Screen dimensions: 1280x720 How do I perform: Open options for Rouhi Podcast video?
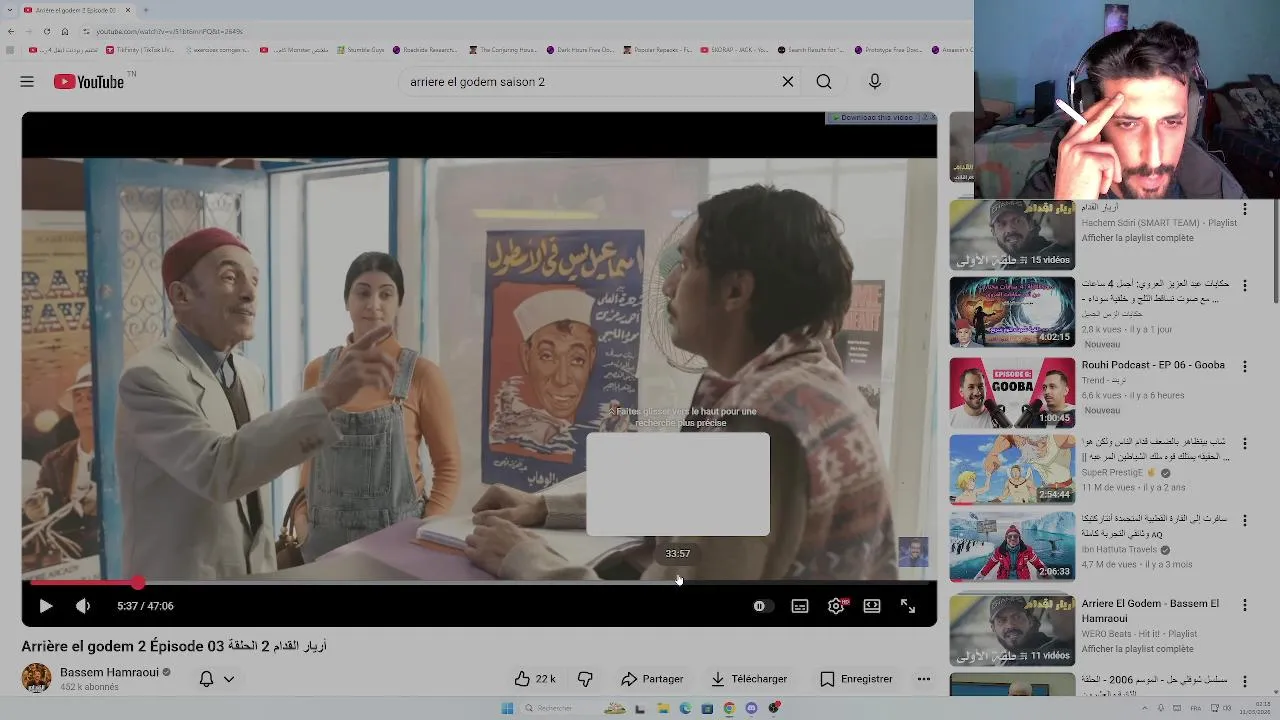tap(1245, 367)
